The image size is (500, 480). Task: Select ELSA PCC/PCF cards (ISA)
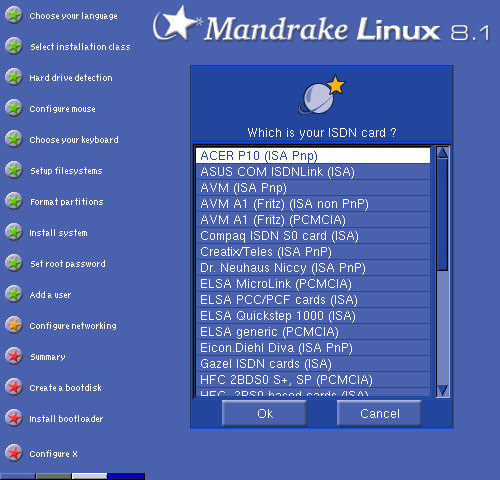[313, 300]
